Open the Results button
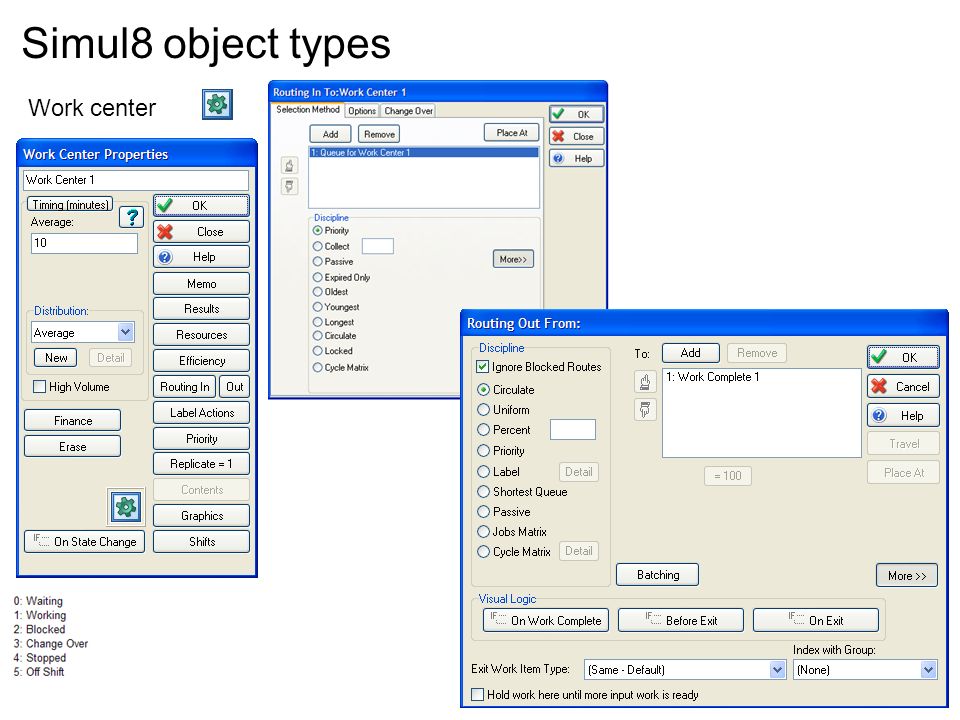 201,309
